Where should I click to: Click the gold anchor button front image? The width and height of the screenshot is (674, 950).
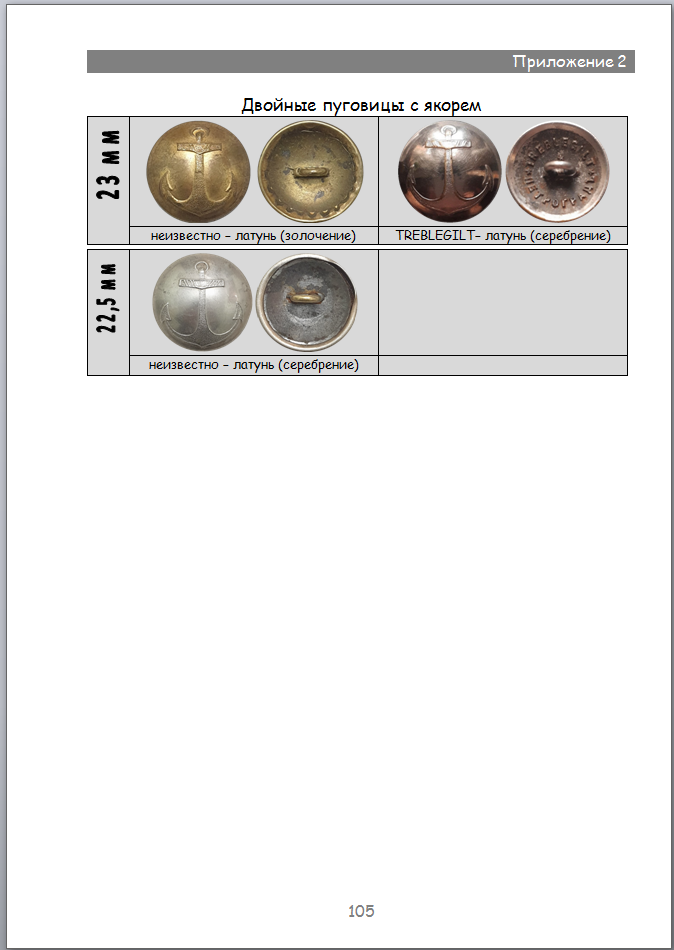[198, 172]
